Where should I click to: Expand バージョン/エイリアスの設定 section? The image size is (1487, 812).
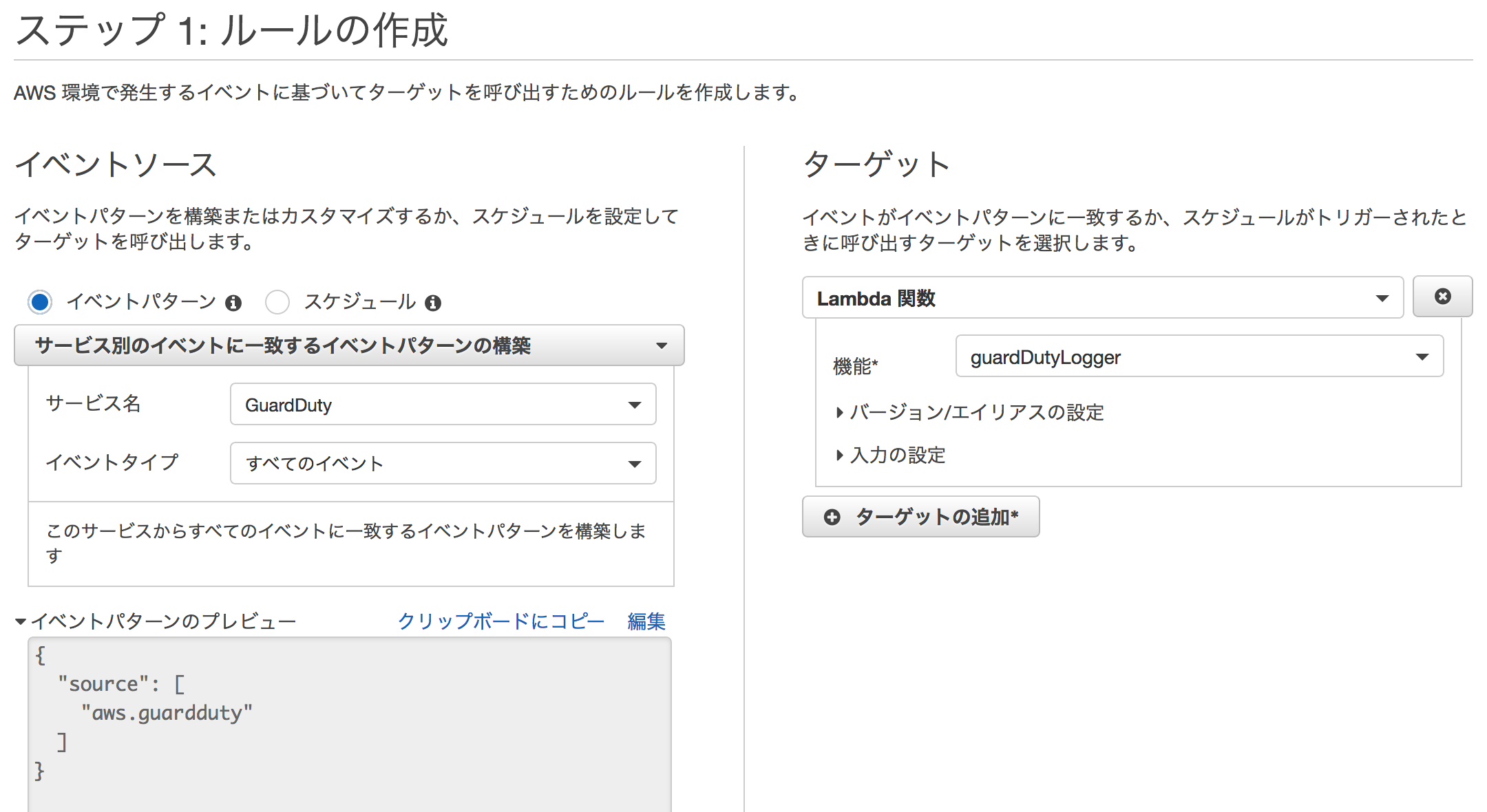tap(969, 412)
